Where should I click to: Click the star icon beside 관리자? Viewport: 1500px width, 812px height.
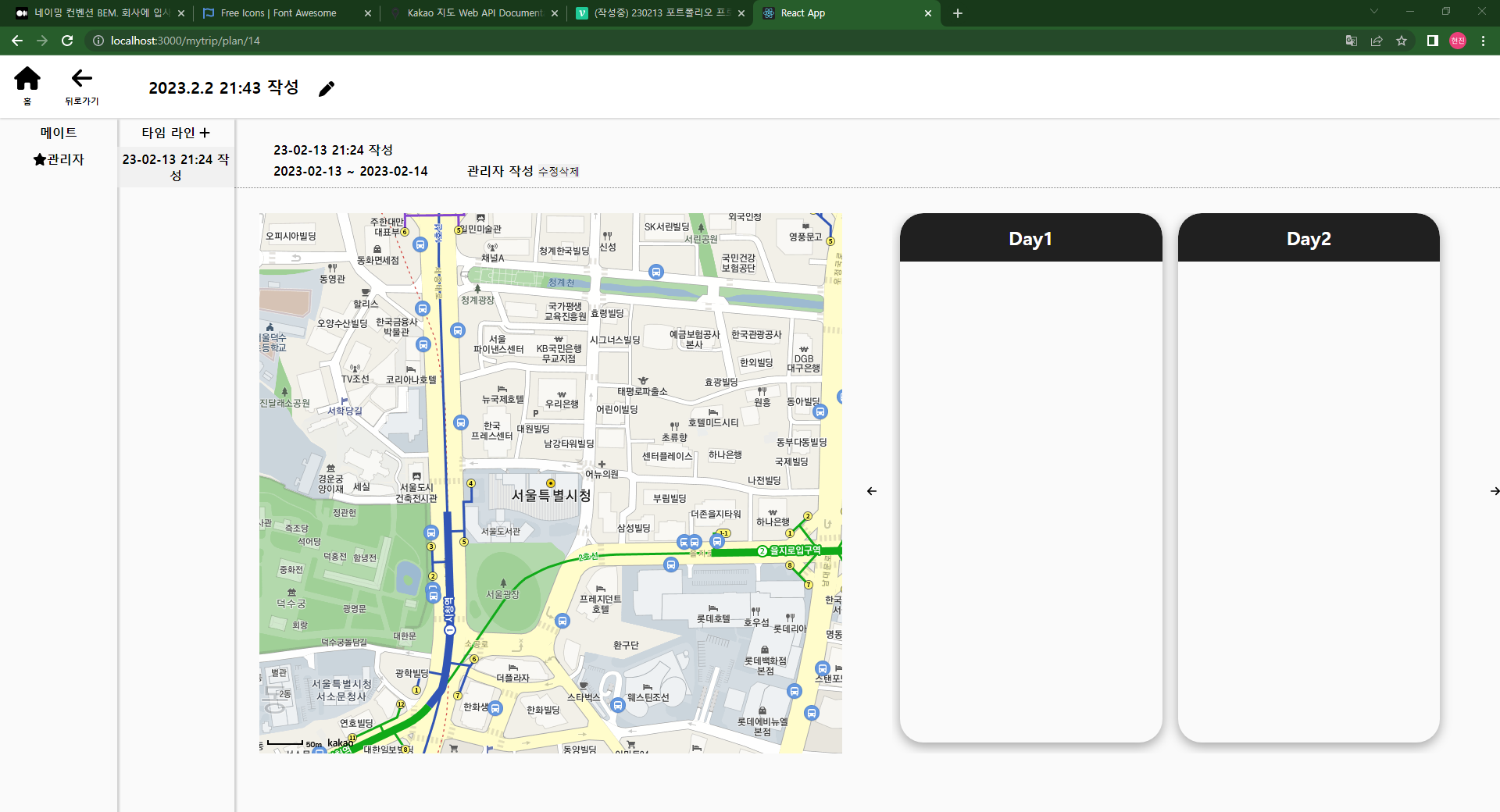pos(40,159)
